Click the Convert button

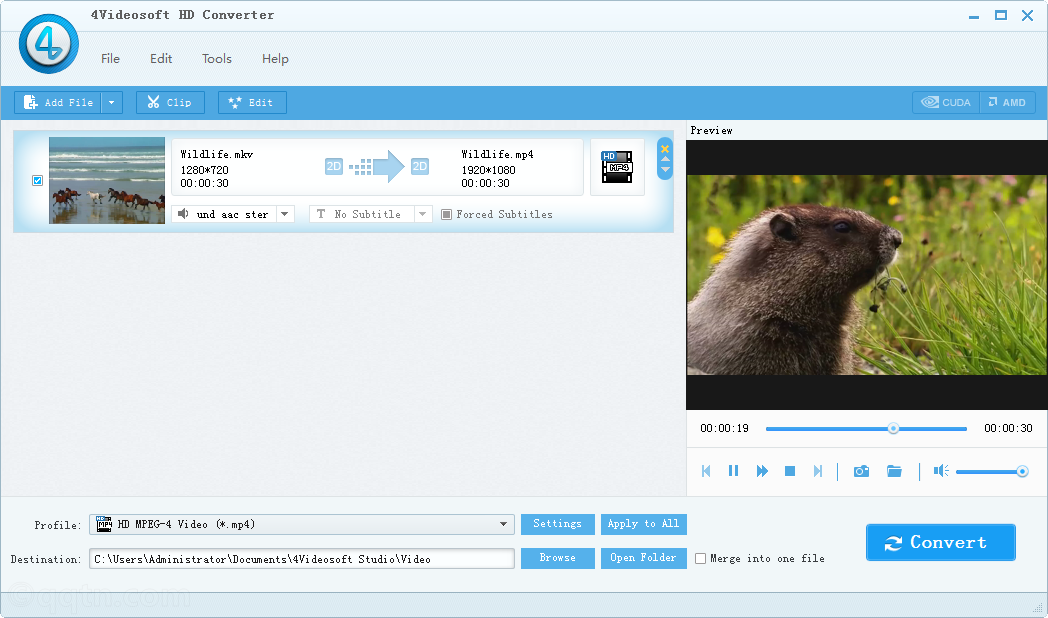click(940, 542)
